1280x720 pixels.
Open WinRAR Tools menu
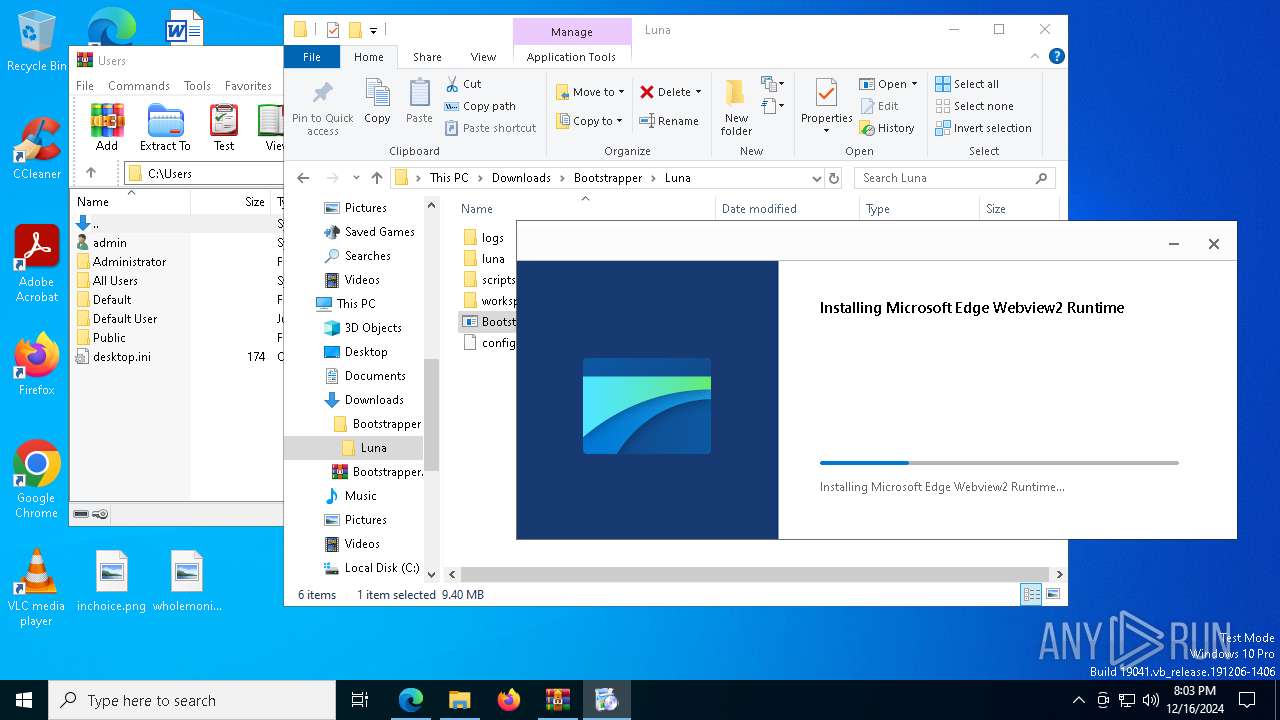coord(197,86)
